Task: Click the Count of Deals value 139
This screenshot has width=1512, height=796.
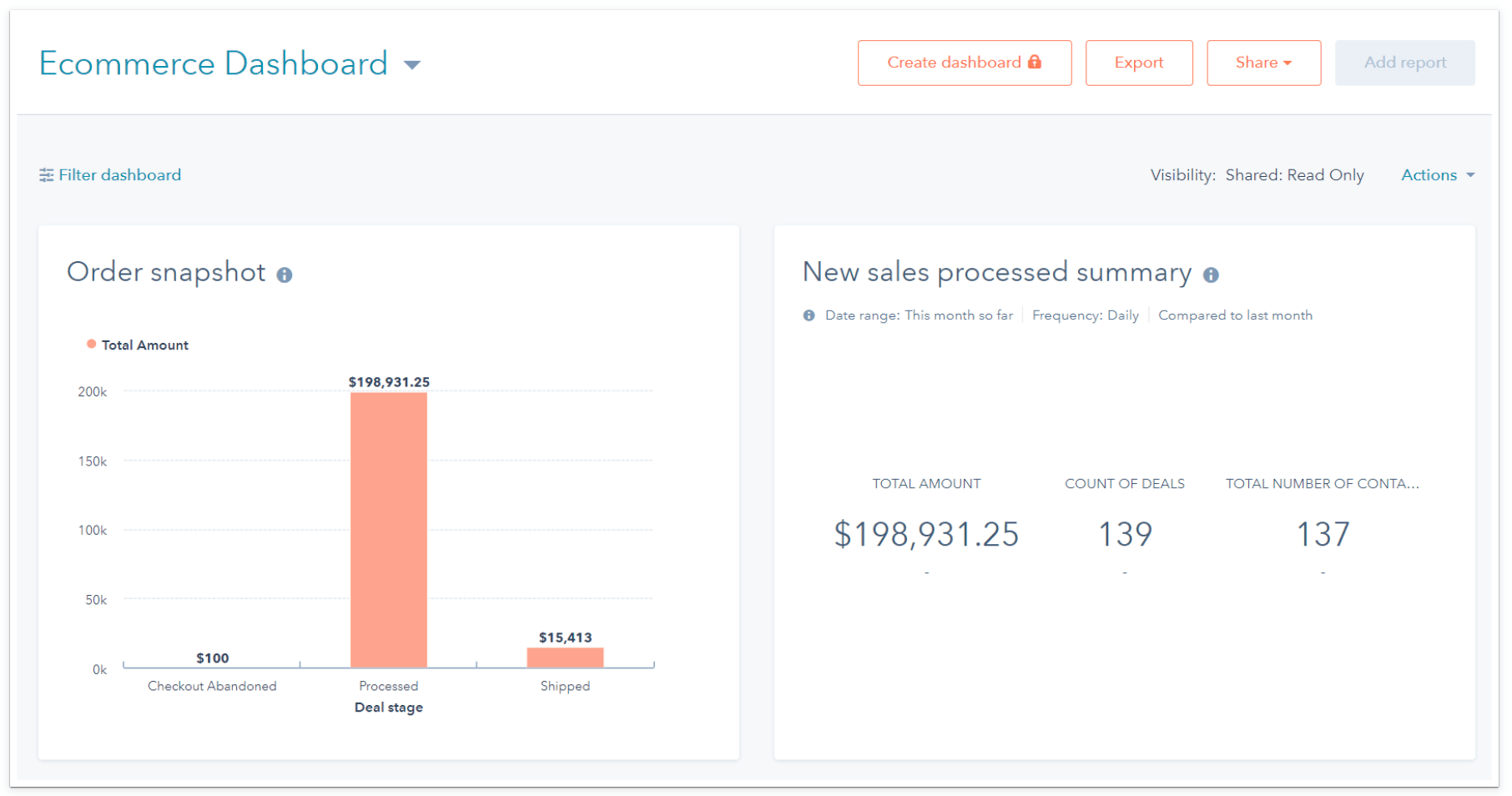Action: coord(1125,534)
